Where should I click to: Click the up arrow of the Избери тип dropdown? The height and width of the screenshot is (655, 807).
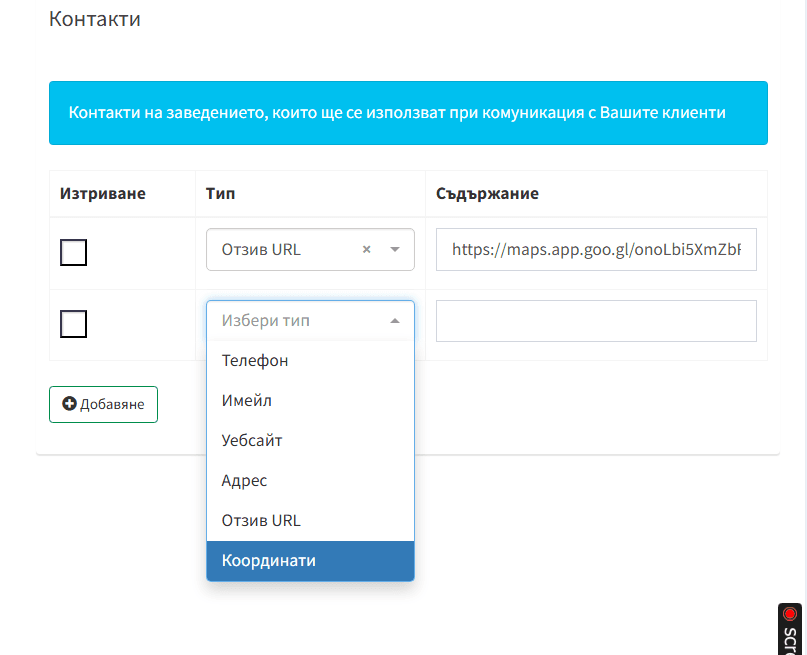coord(395,321)
